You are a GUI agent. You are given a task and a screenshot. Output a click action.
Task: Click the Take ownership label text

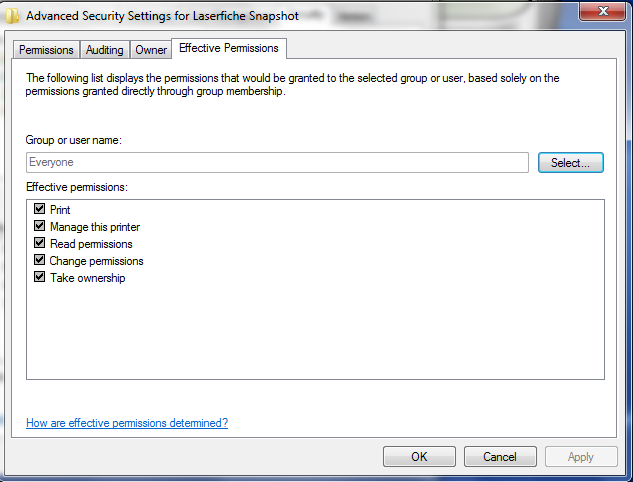pos(87,278)
